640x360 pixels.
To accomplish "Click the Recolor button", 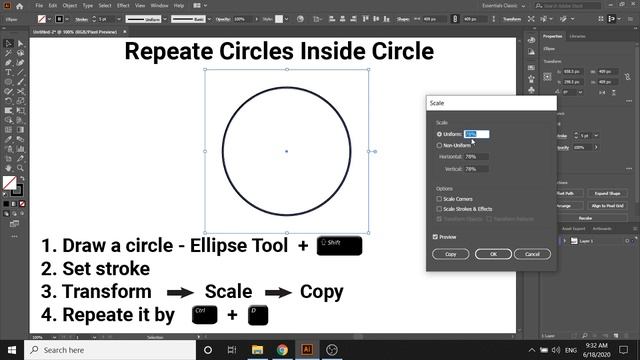I will tap(585, 218).
